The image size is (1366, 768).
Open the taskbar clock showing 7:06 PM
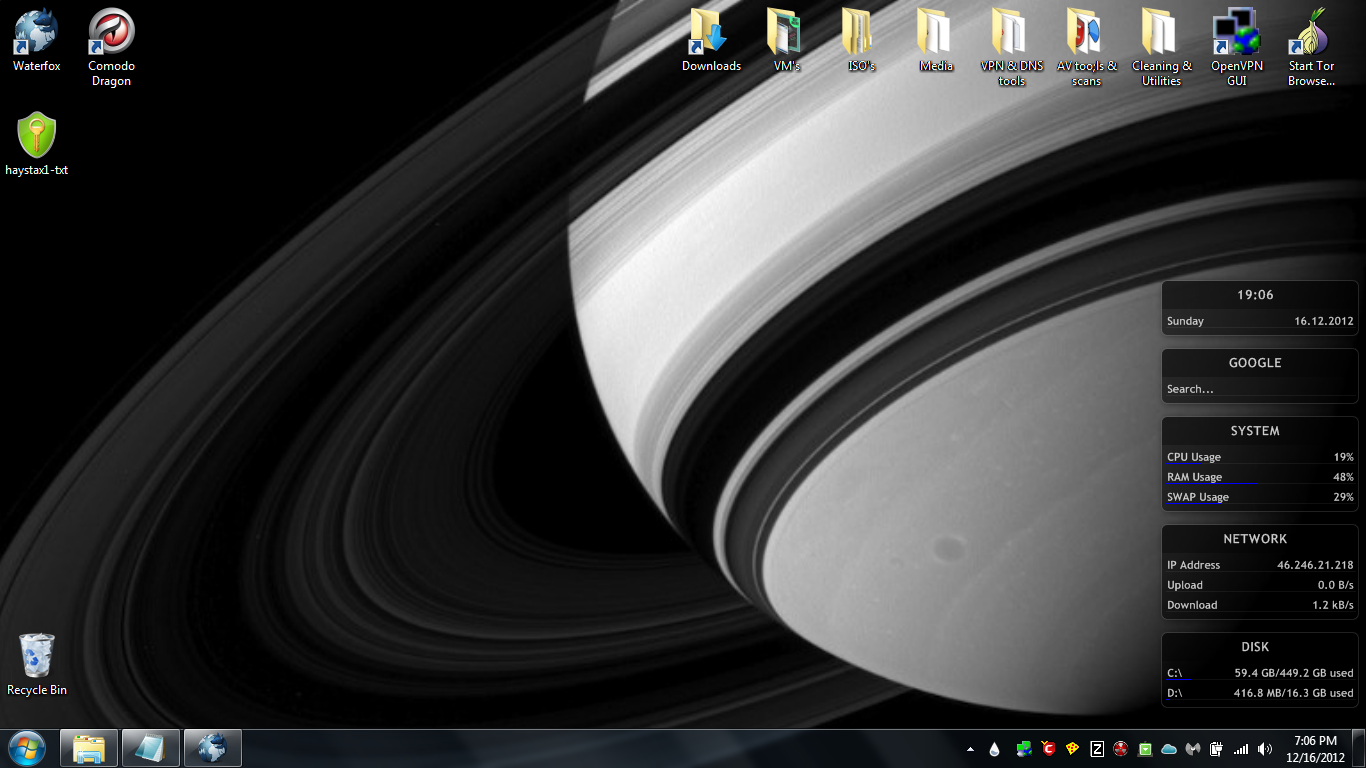click(x=1315, y=748)
